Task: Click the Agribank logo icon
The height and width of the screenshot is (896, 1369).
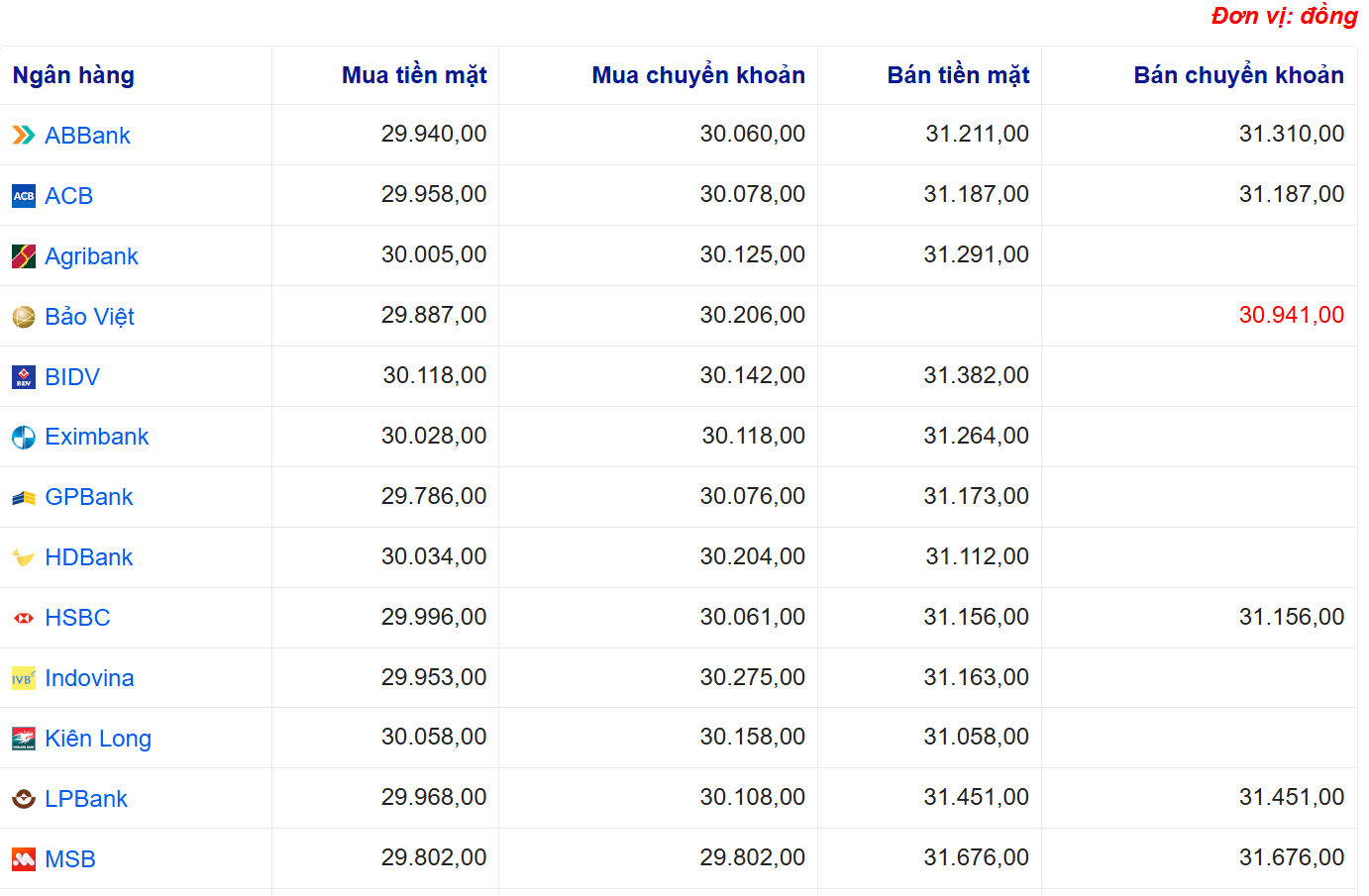Action: [x=24, y=256]
